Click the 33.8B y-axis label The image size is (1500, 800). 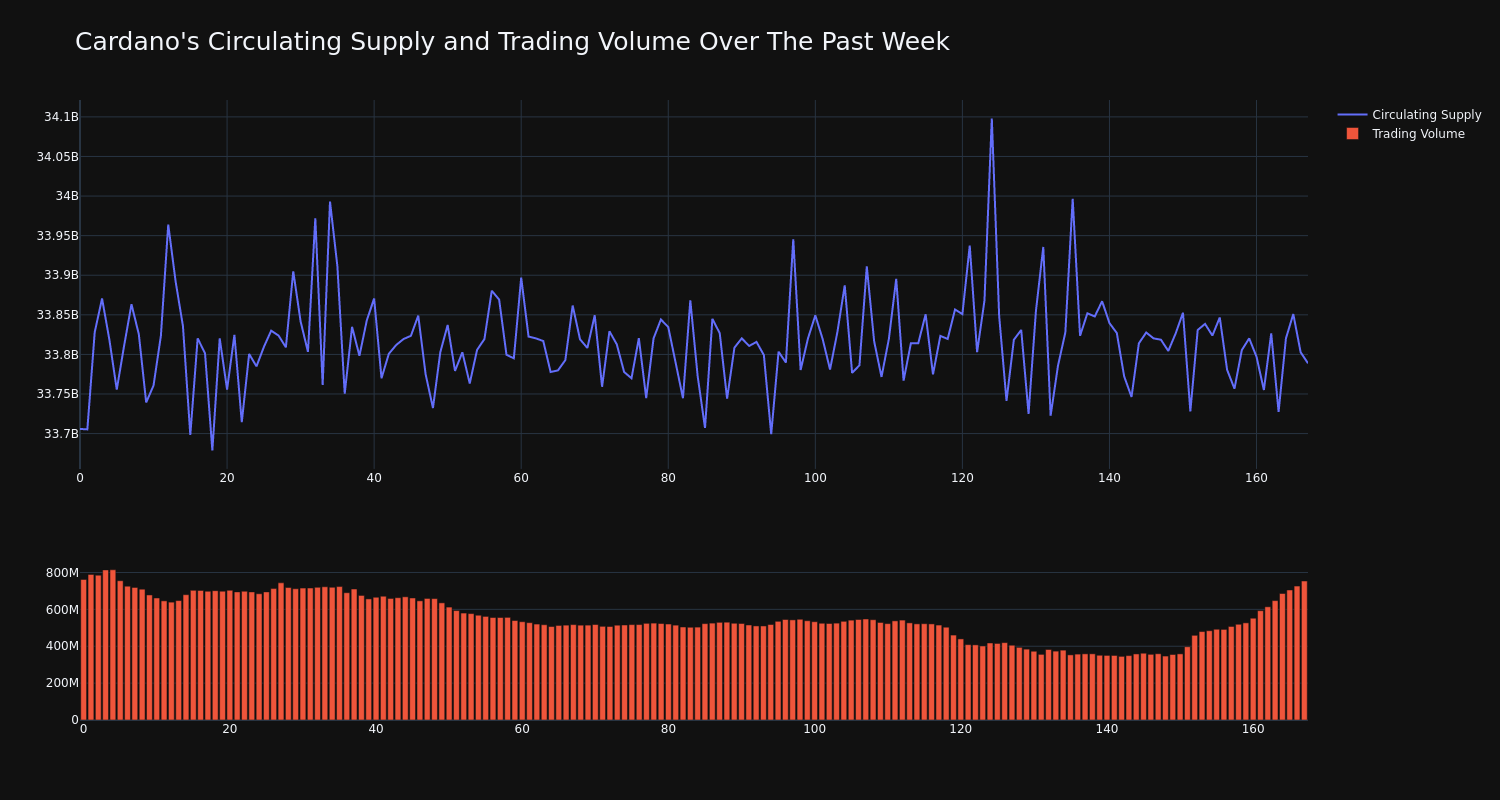(61, 354)
